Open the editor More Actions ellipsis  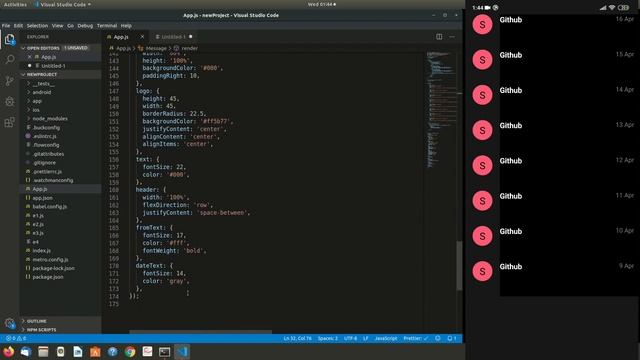[452, 37]
